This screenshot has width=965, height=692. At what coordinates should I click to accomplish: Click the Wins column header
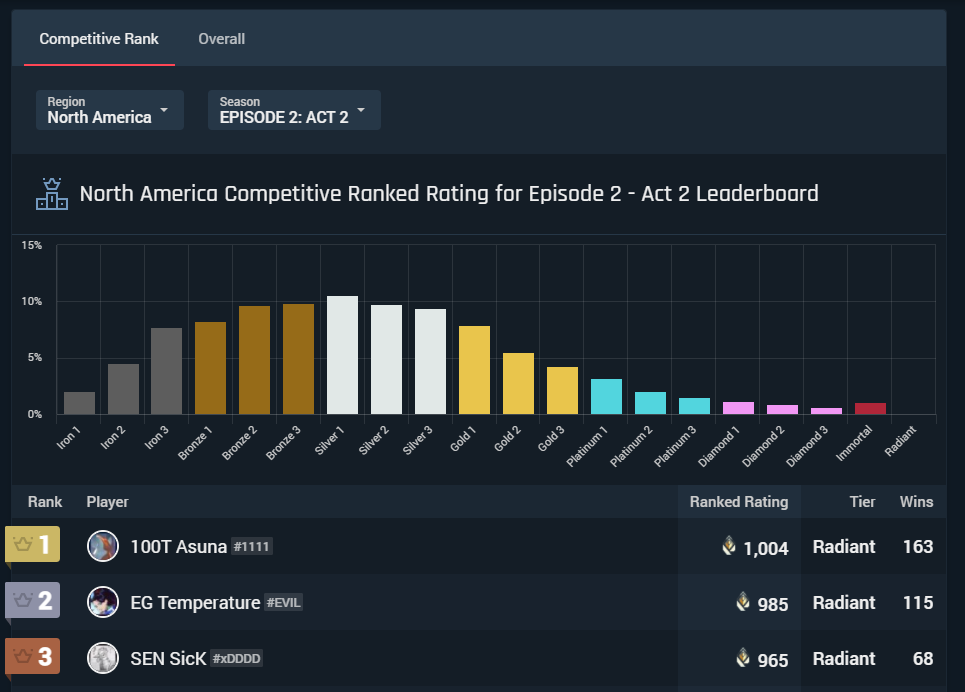[x=916, y=502]
